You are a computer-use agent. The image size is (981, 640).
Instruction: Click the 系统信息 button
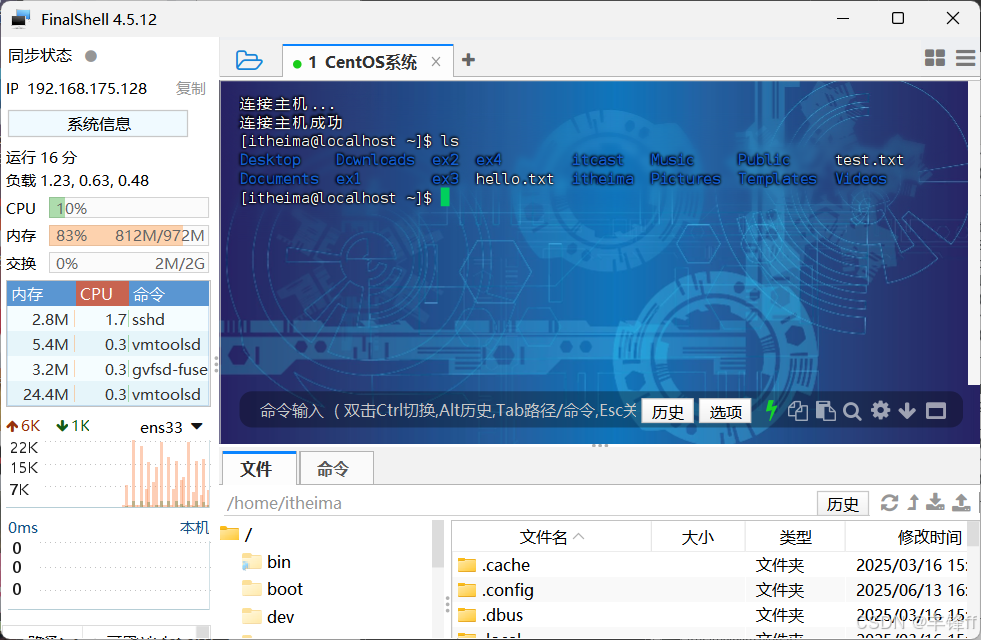[98, 124]
